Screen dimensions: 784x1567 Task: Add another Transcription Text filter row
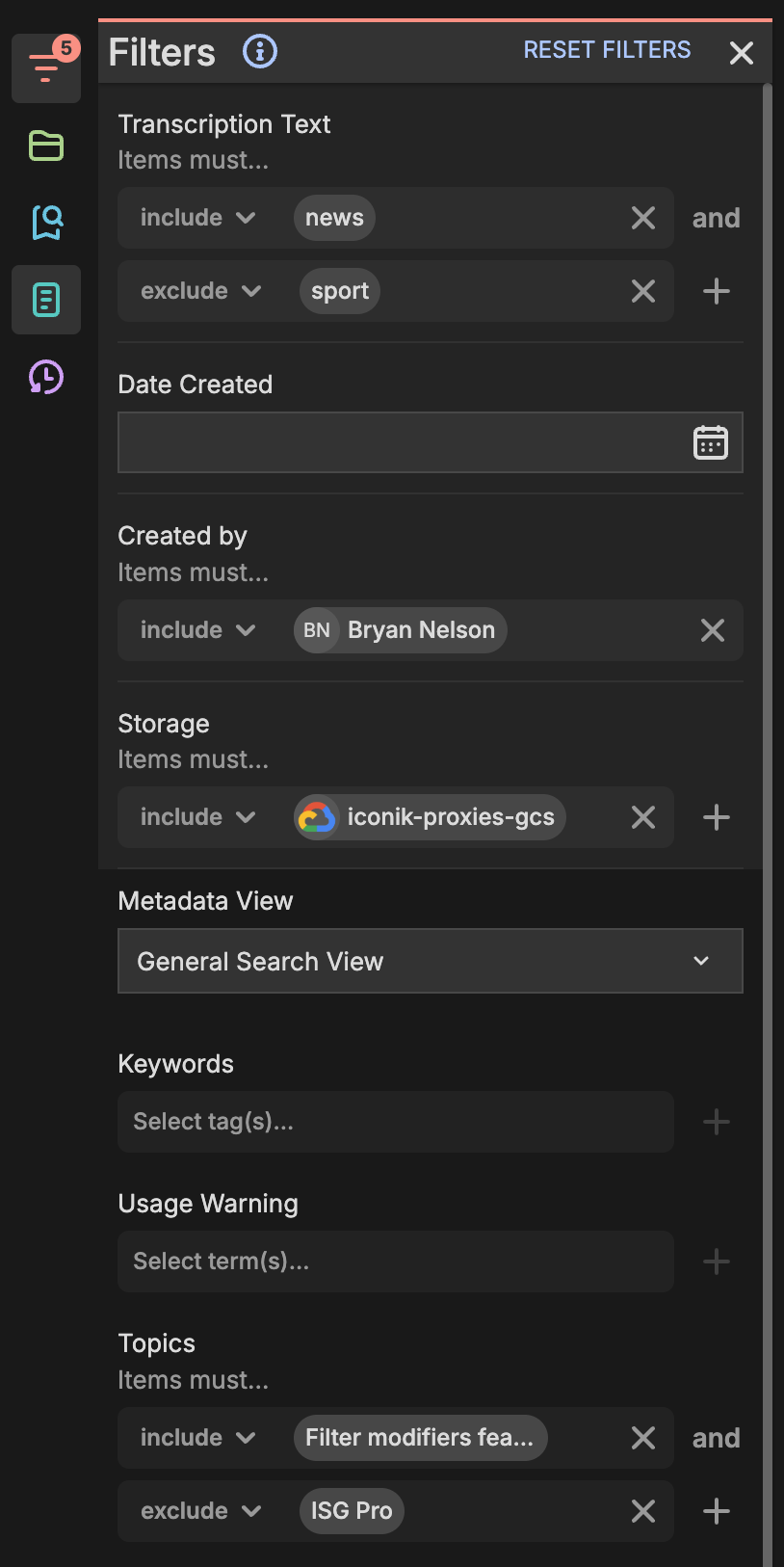[x=717, y=291]
